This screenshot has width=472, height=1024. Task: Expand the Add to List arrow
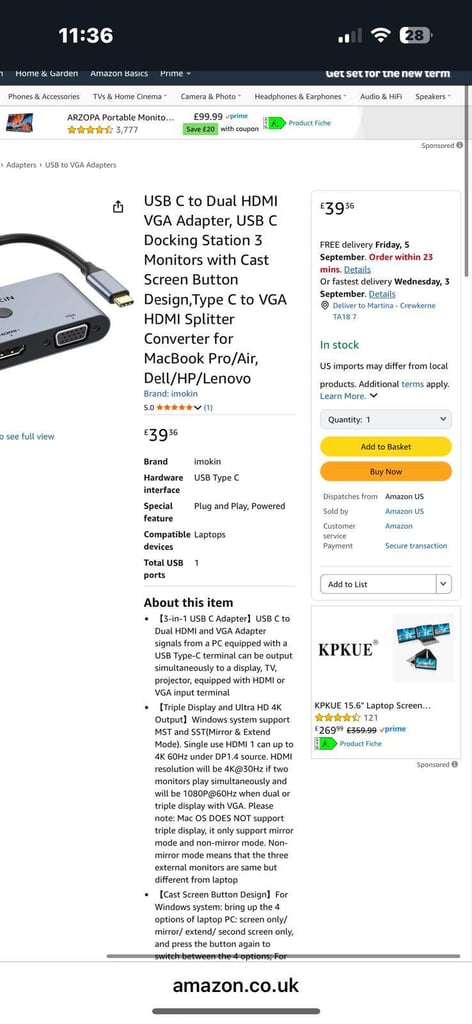444,584
